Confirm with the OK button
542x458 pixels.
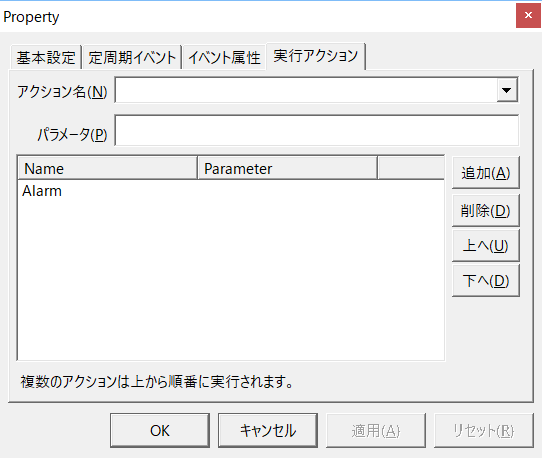160,430
